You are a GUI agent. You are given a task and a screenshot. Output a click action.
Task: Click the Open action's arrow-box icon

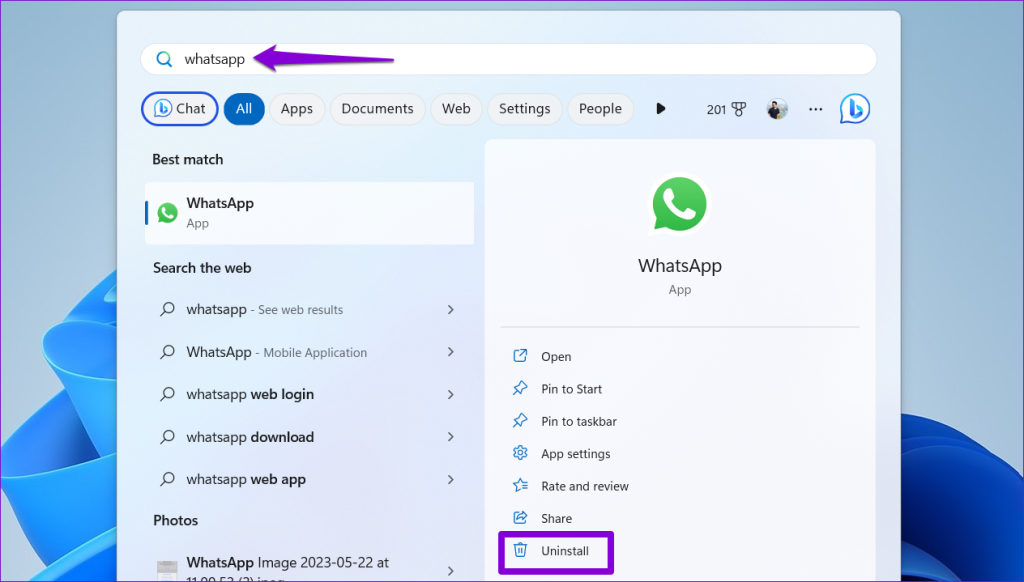[520, 356]
